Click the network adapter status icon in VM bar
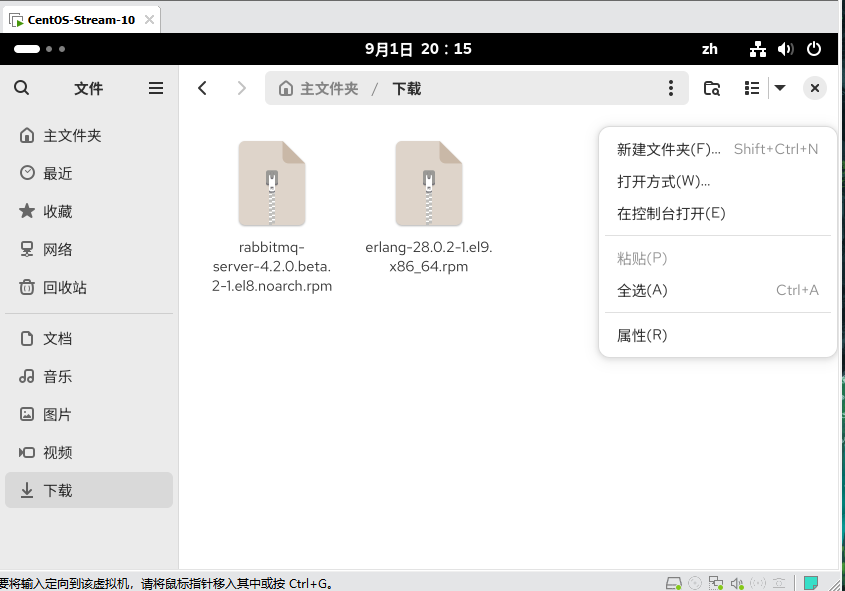845x591 pixels. (x=716, y=583)
